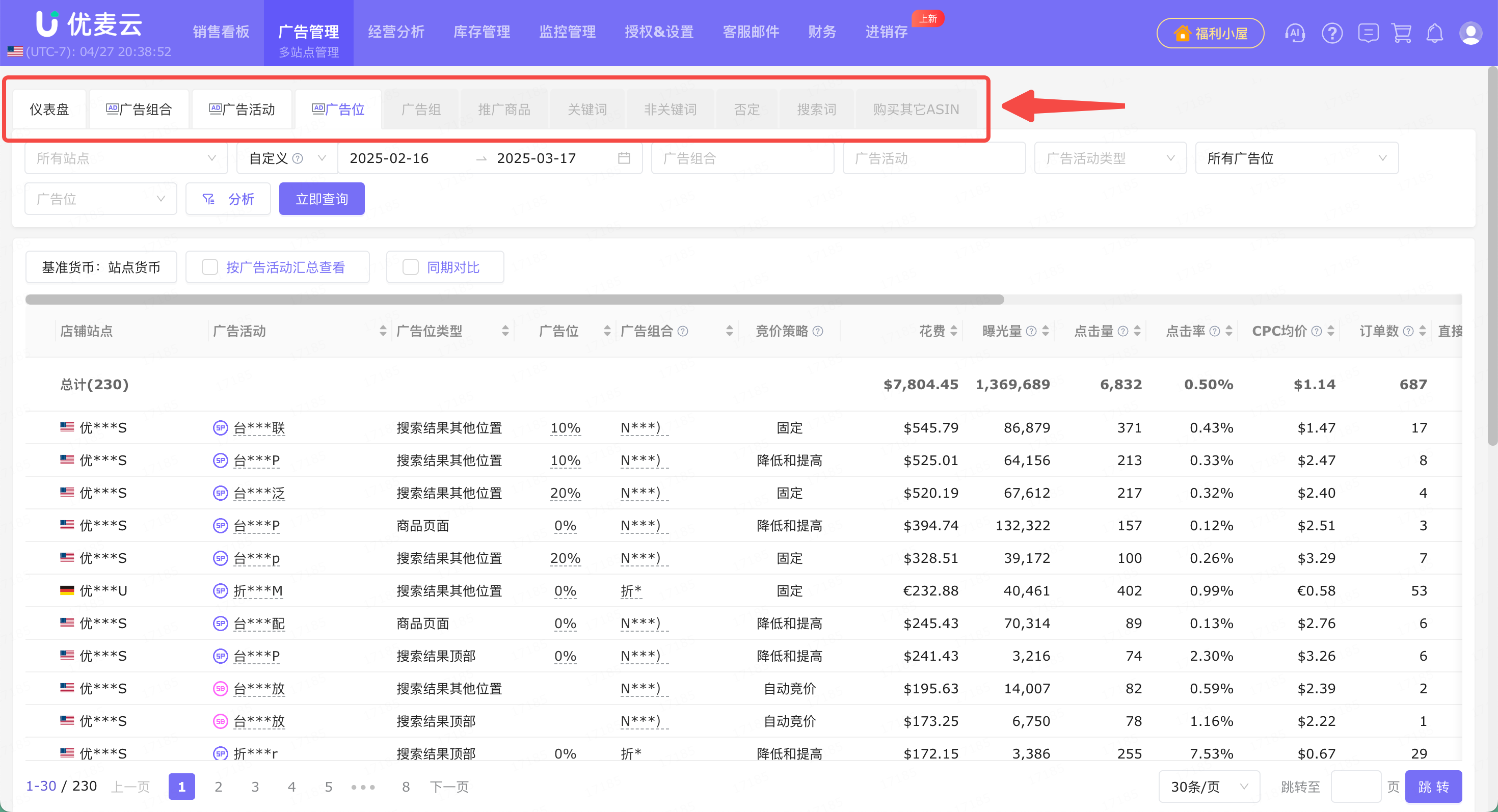Click the 福利小屋 button
This screenshot has height=812, width=1498.
click(x=1210, y=33)
